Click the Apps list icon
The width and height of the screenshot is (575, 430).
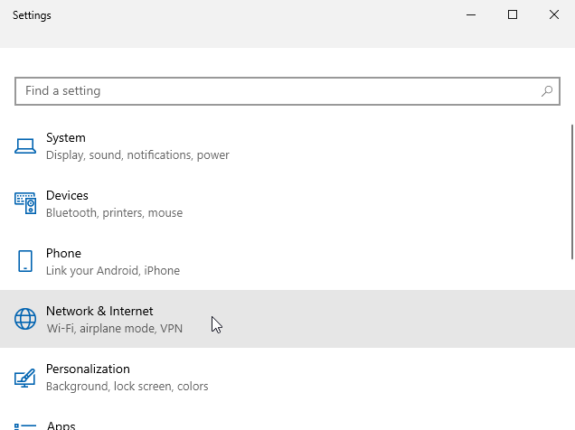[25, 427]
